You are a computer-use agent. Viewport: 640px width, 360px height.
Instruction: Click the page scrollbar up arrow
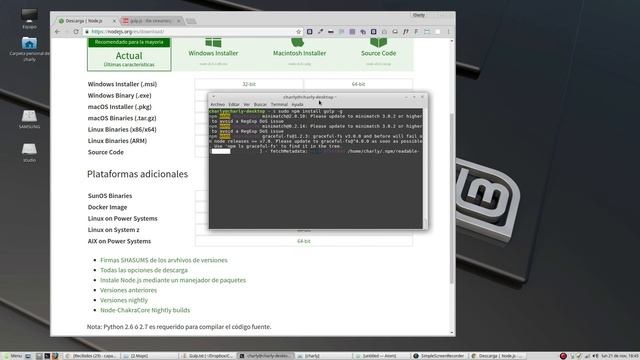click(451, 41)
